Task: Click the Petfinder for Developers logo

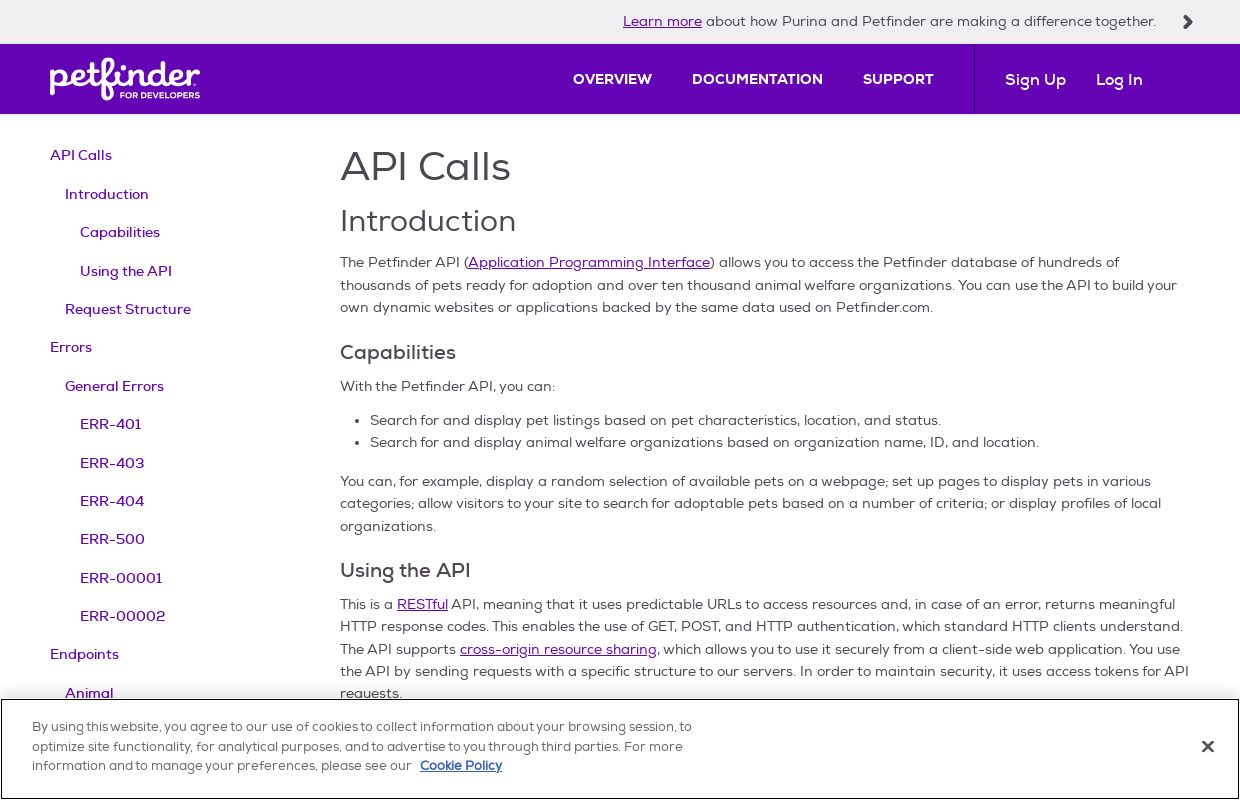Action: [x=125, y=79]
